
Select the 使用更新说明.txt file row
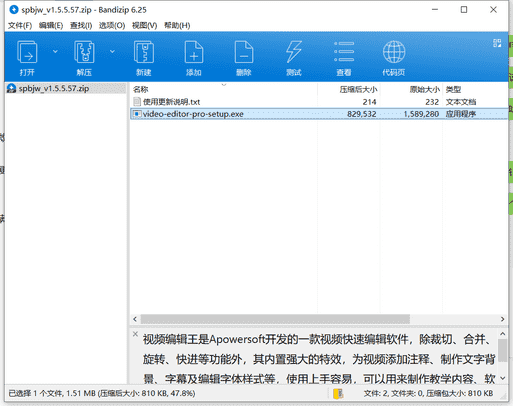319,102
